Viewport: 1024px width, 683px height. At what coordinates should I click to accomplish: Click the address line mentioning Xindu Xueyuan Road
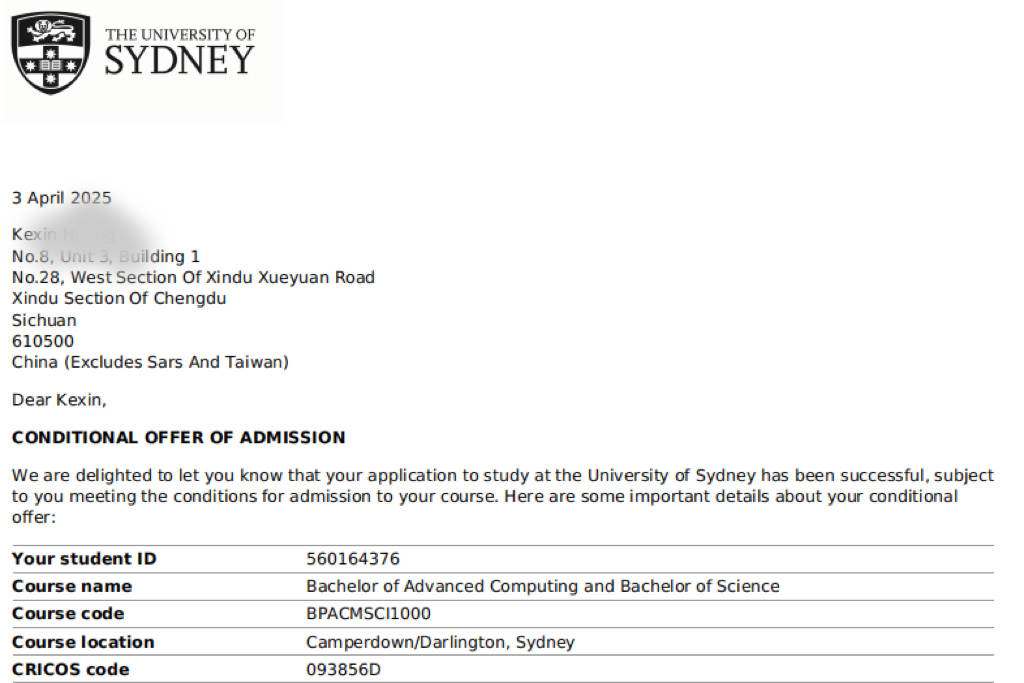193,277
